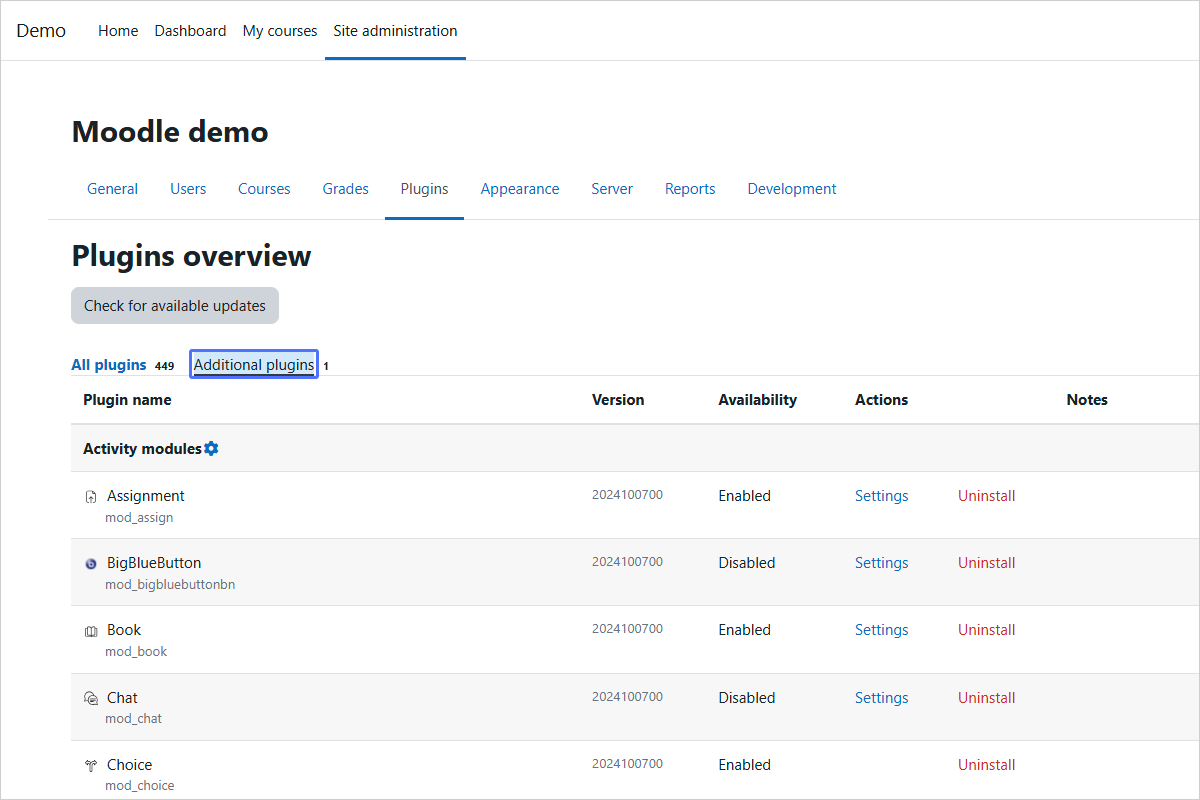The height and width of the screenshot is (800, 1200).
Task: Open My courses
Action: pos(280,31)
